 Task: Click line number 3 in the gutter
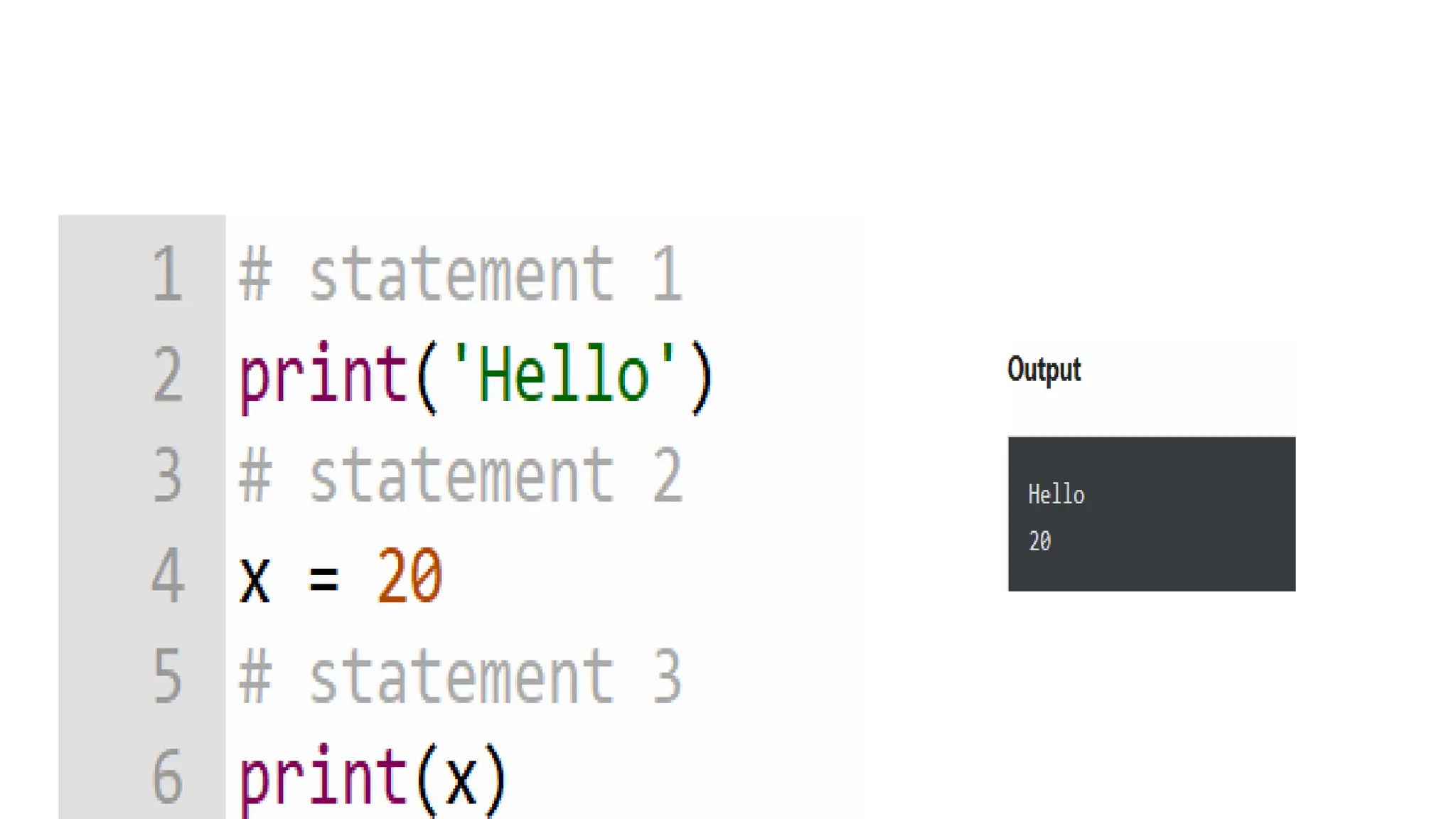168,476
